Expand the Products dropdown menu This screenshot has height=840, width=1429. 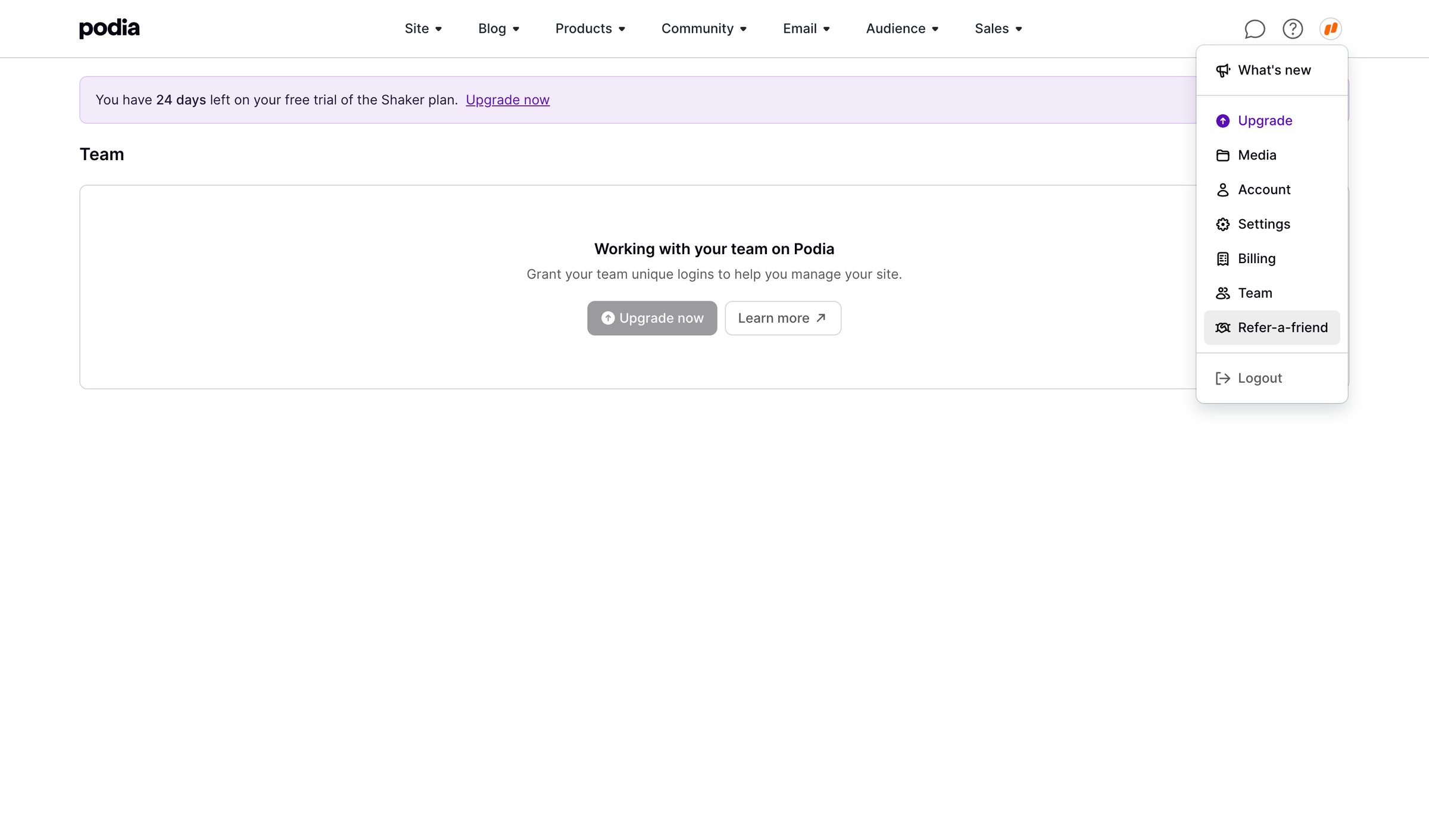[590, 29]
